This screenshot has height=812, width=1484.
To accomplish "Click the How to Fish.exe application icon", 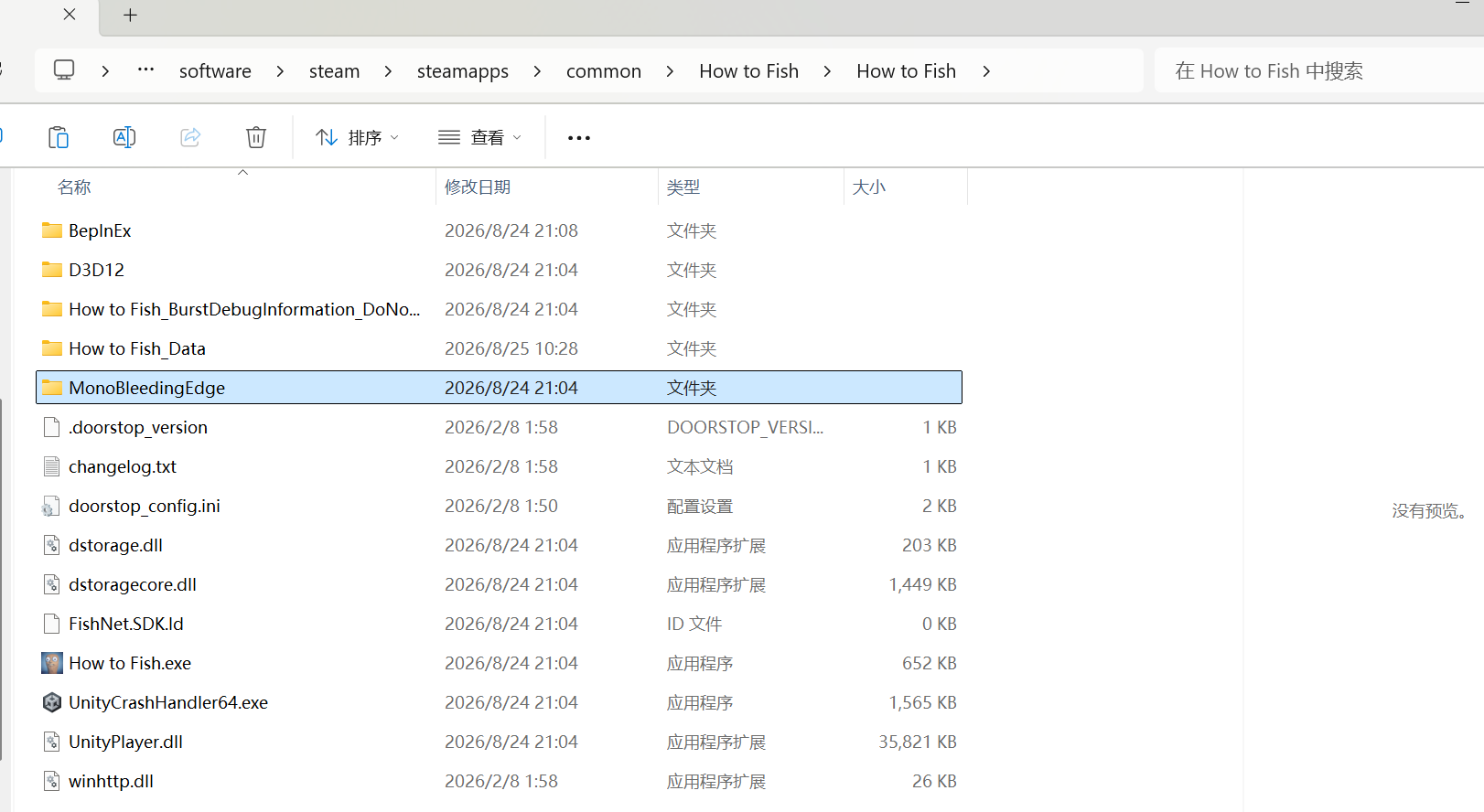I will click(x=52, y=663).
